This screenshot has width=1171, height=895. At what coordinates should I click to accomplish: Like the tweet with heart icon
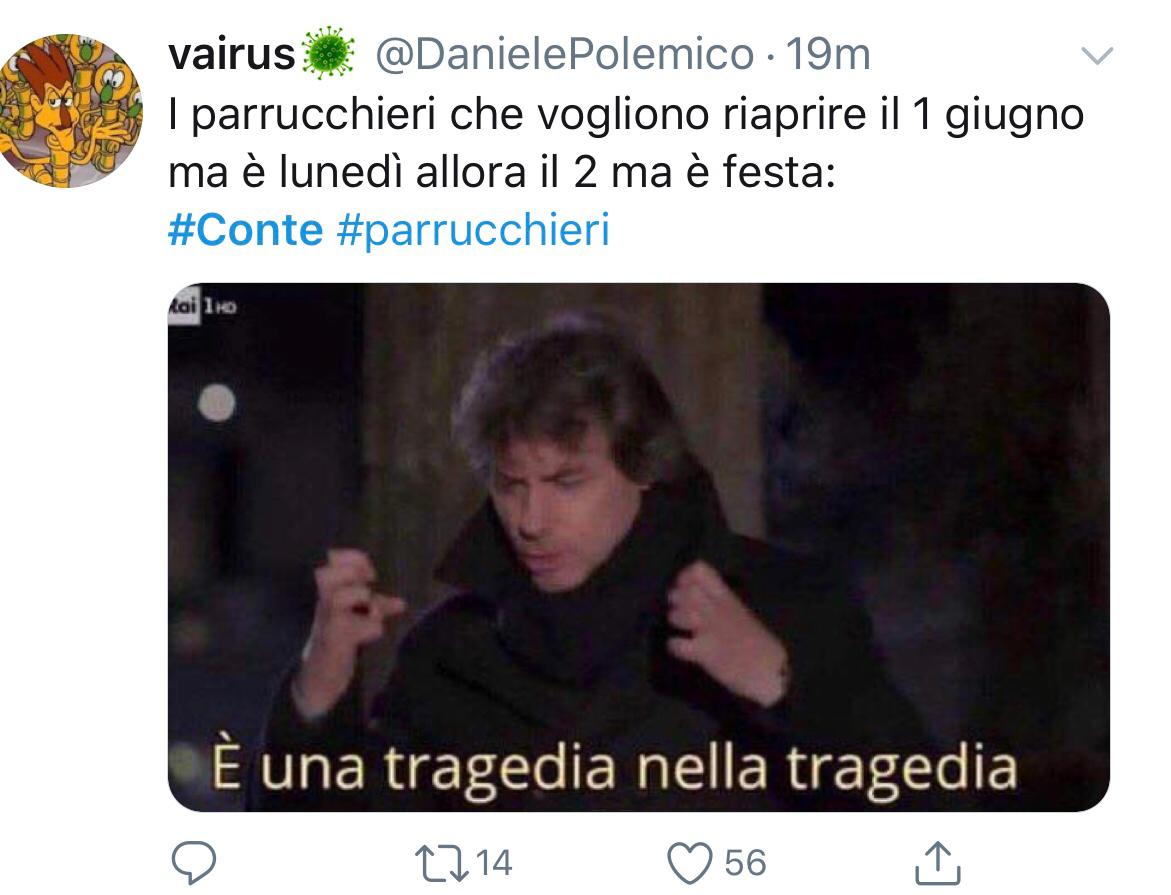(689, 863)
